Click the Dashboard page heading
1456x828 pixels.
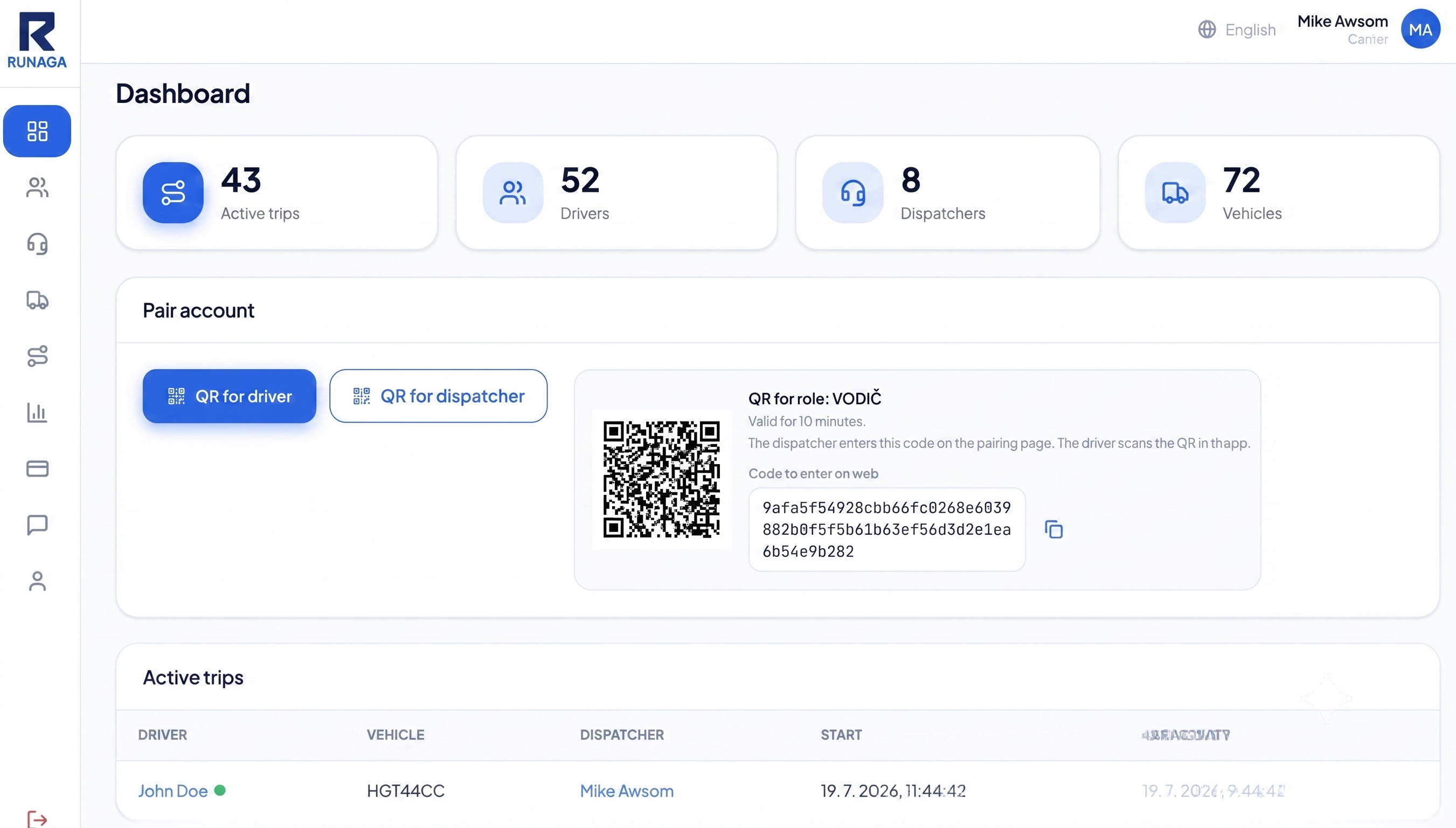183,93
